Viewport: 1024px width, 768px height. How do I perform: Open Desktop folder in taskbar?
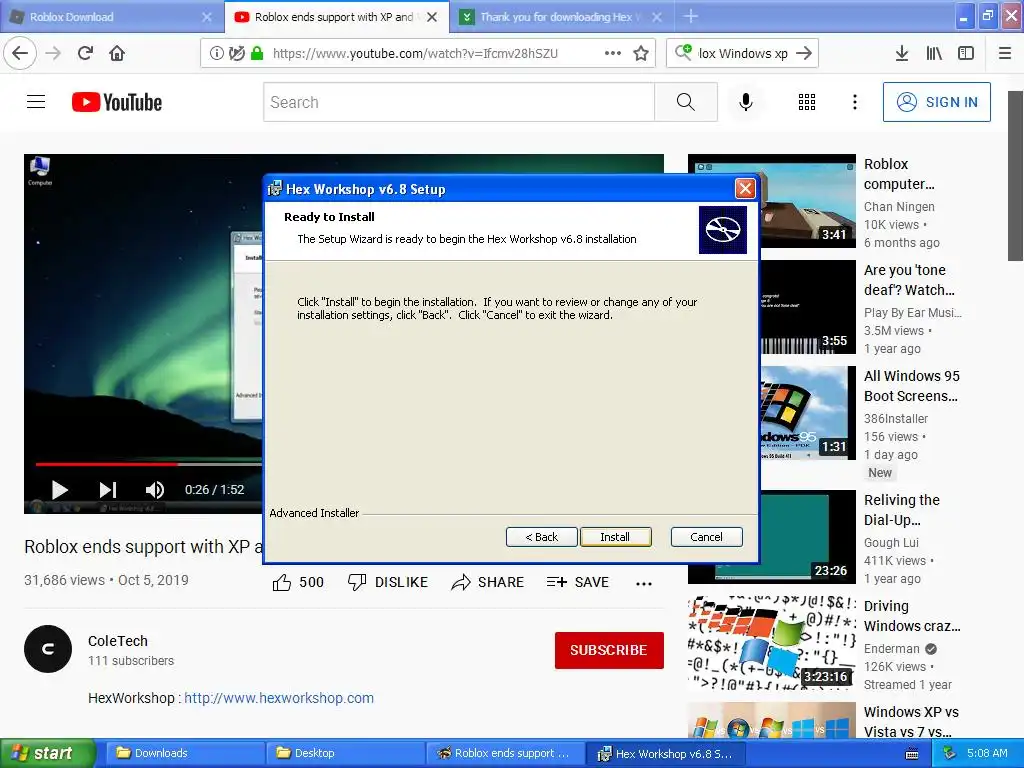(x=344, y=753)
